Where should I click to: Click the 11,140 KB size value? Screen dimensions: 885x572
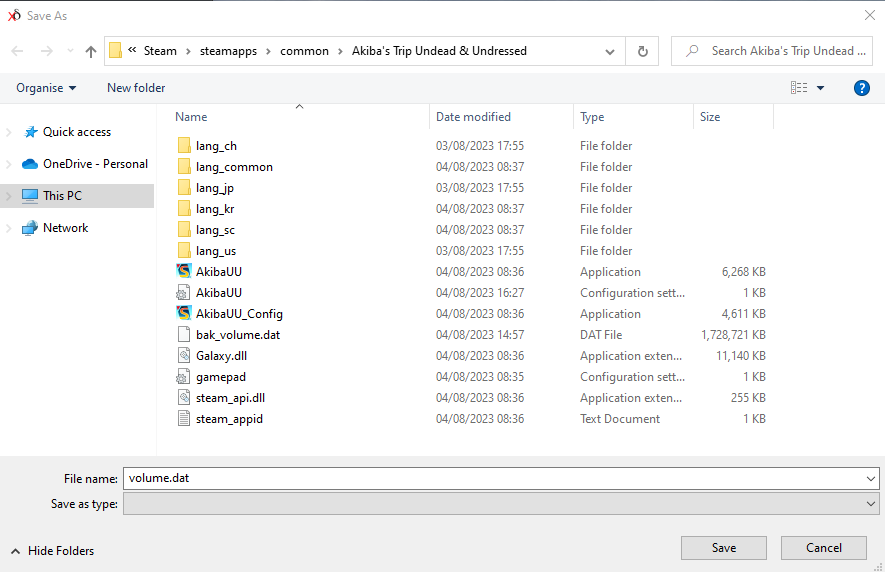[741, 356]
